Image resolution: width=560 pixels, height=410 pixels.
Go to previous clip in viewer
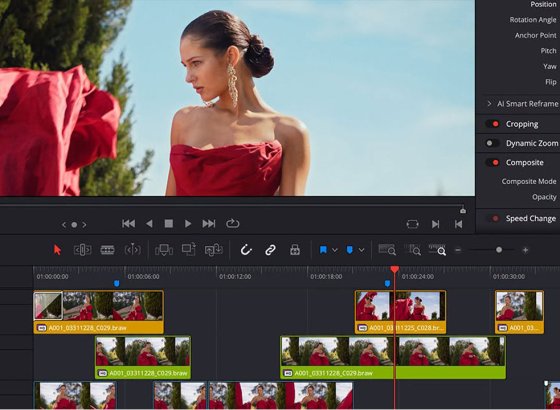[459, 224]
